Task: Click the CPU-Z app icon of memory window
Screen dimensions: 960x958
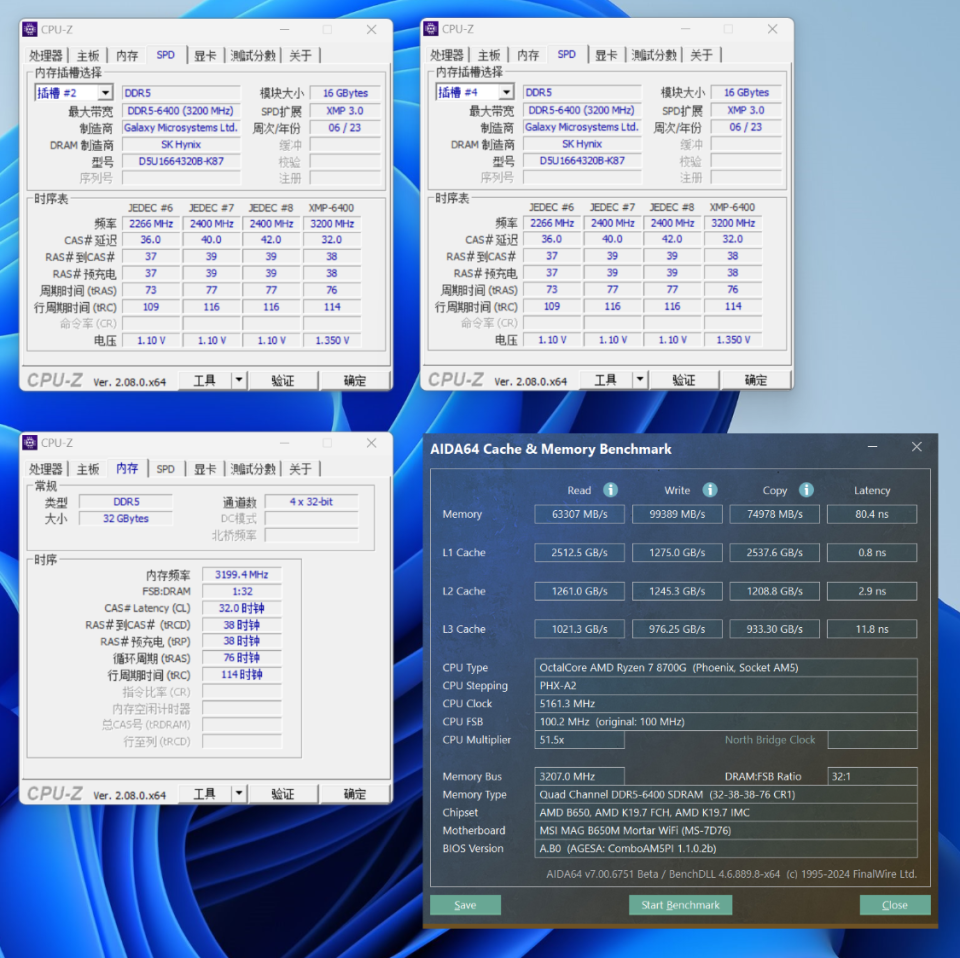Action: pyautogui.click(x=30, y=443)
